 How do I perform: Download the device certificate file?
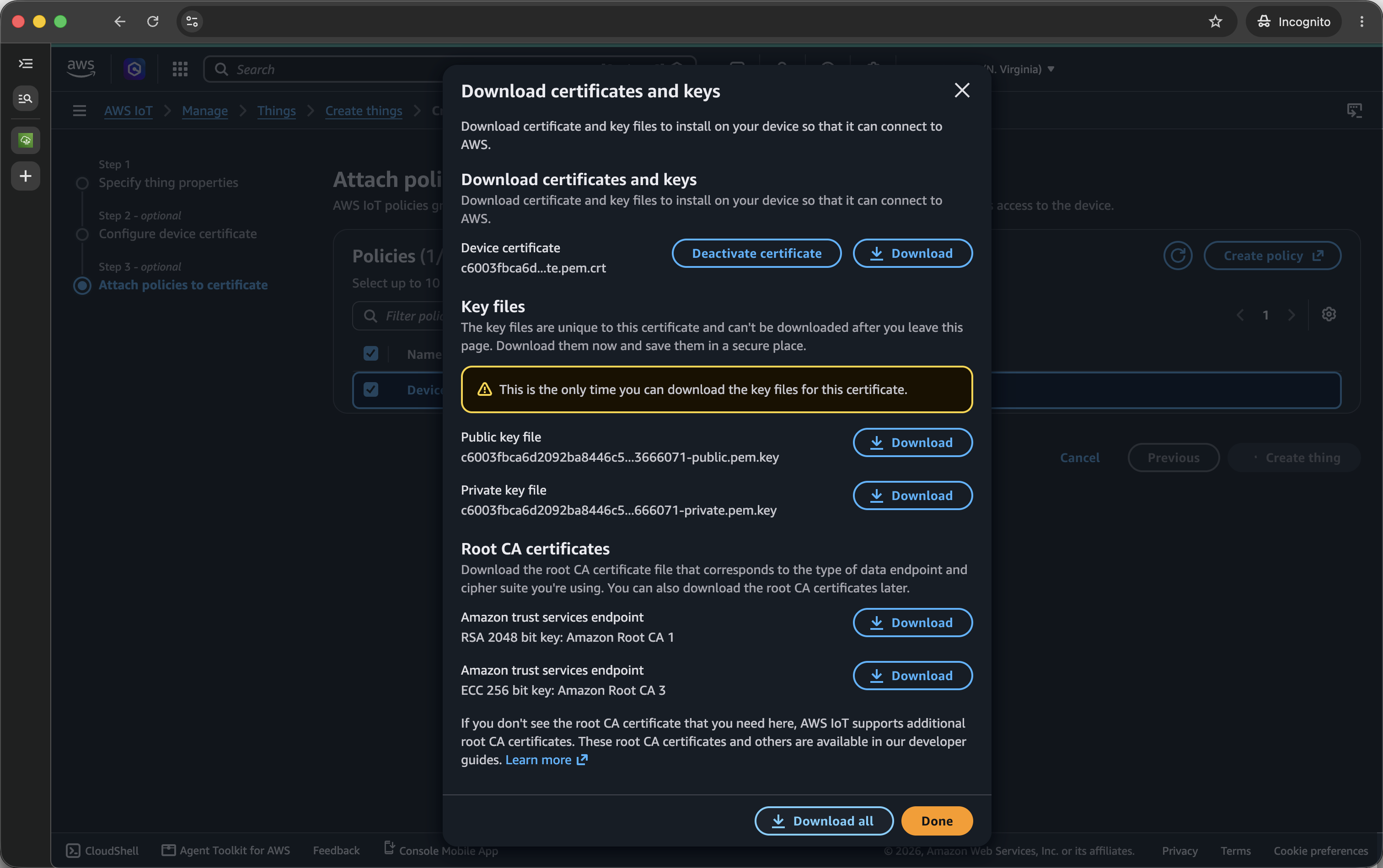pos(912,253)
